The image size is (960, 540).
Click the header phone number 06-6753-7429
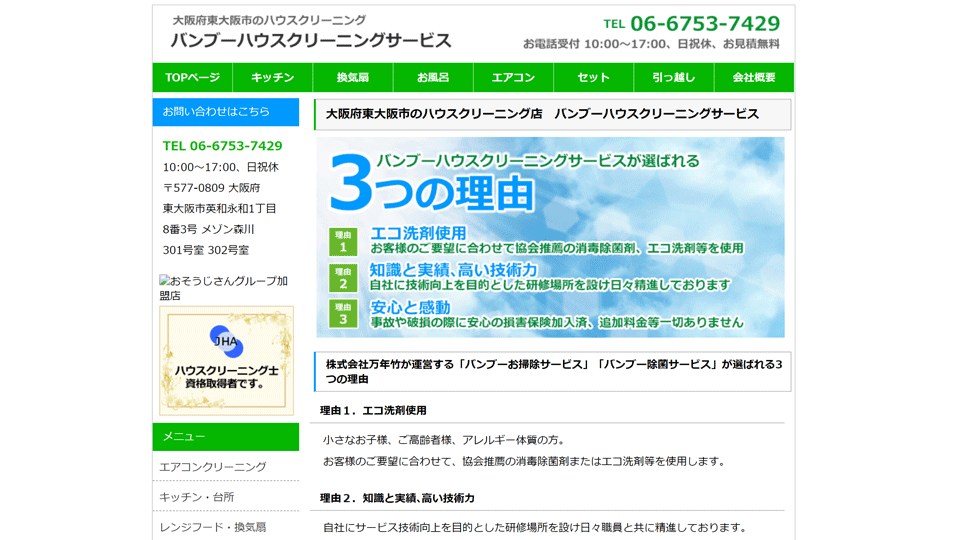click(705, 23)
